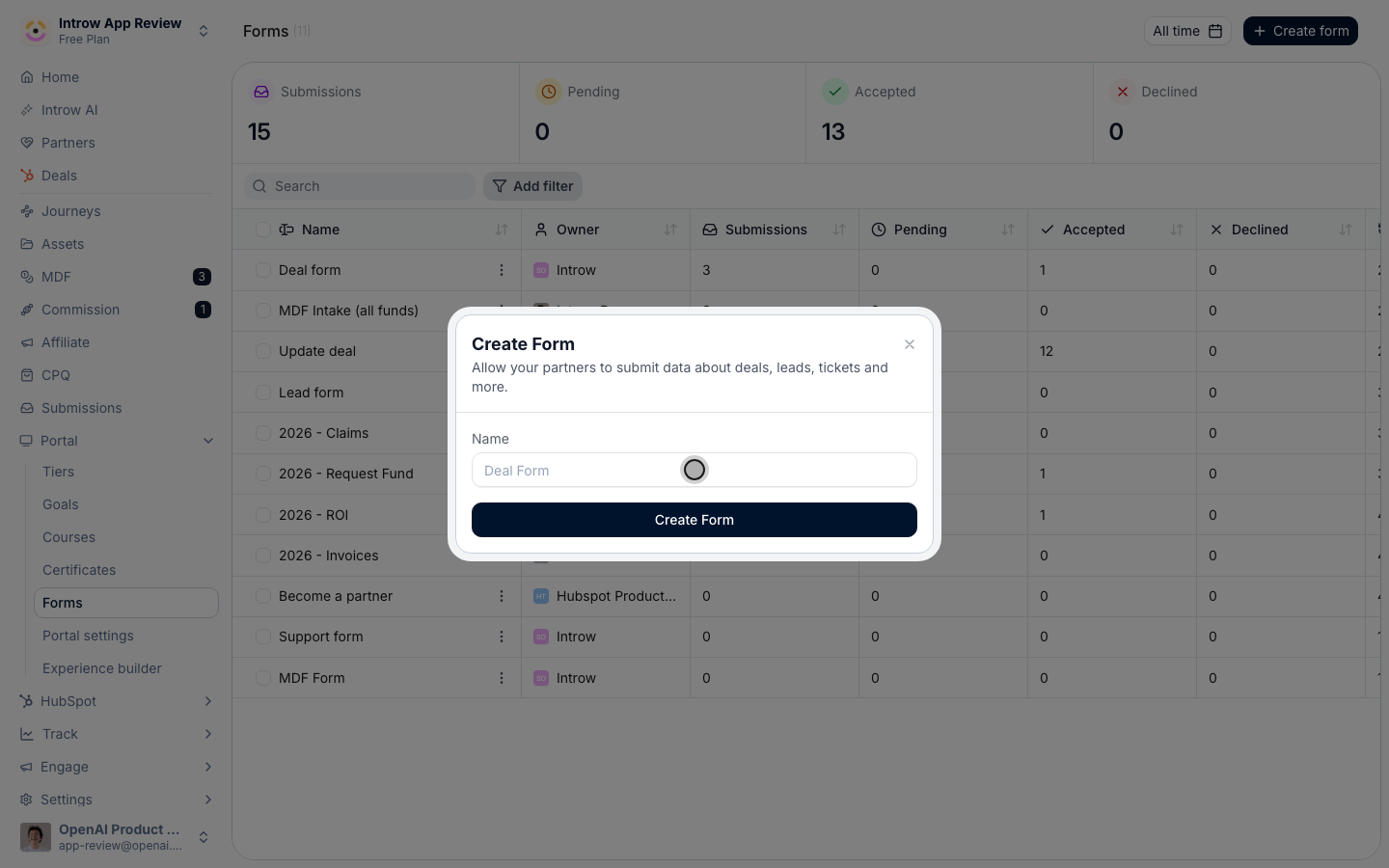1389x868 pixels.
Task: Select the MDF Form row checkbox
Action: pos(262,678)
